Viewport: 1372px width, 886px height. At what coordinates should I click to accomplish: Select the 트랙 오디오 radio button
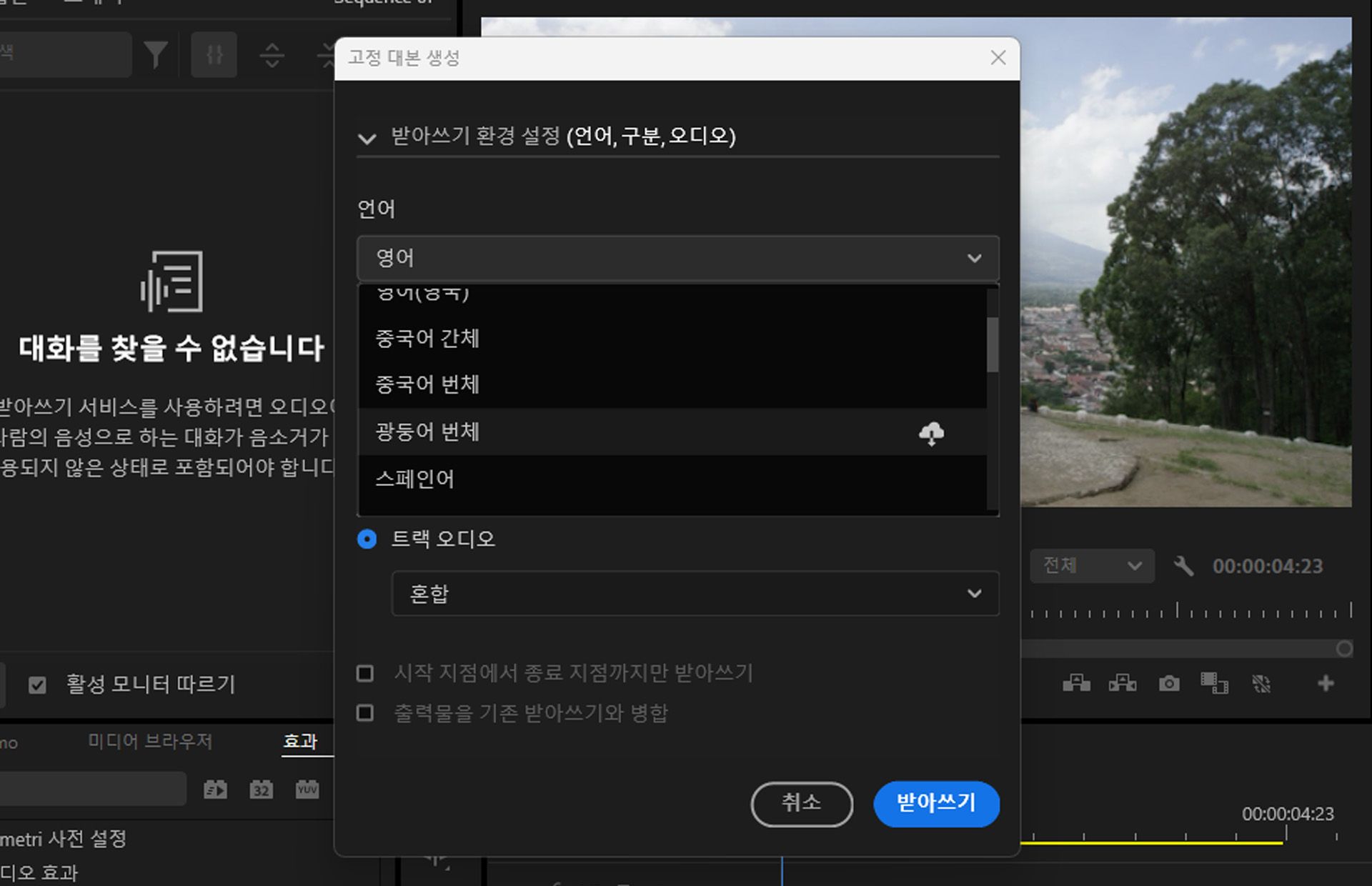367,539
